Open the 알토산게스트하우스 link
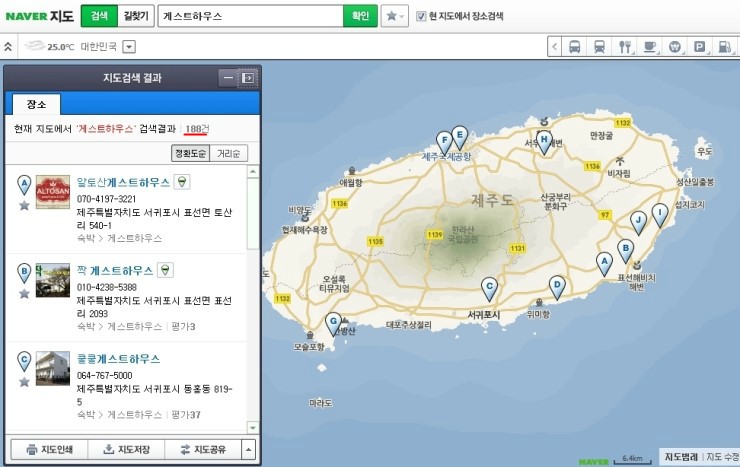Screen dimensions: 740x467 click(x=123, y=183)
